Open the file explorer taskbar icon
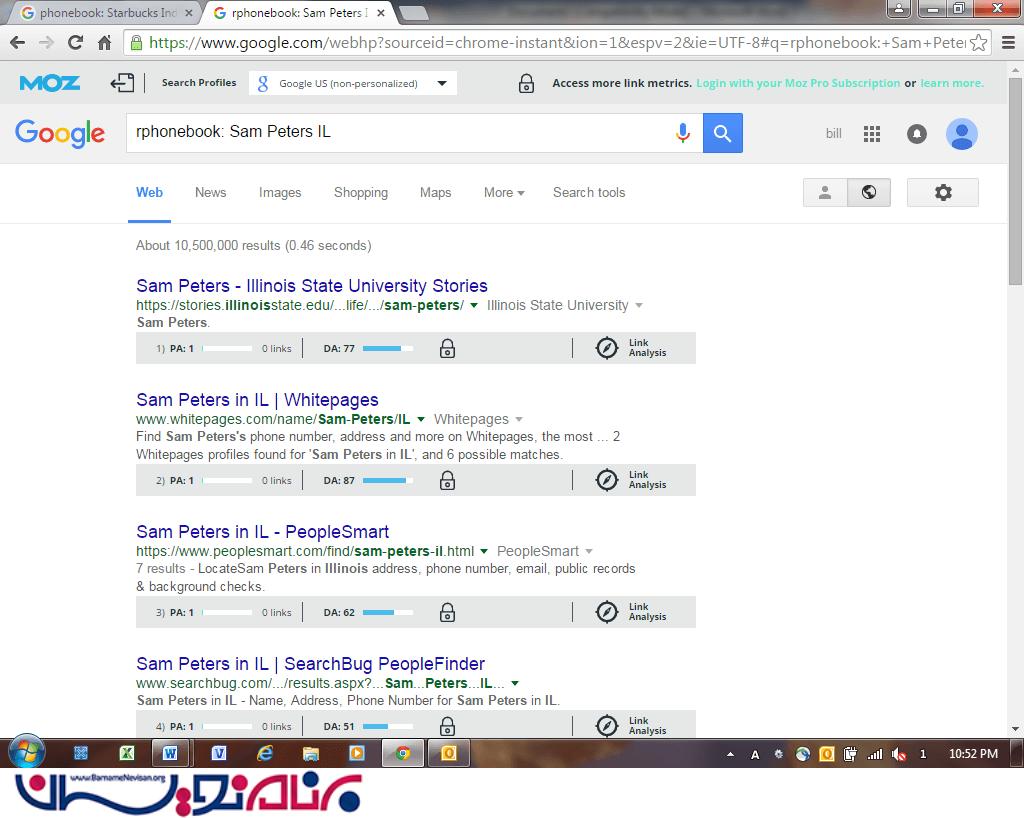 click(311, 753)
